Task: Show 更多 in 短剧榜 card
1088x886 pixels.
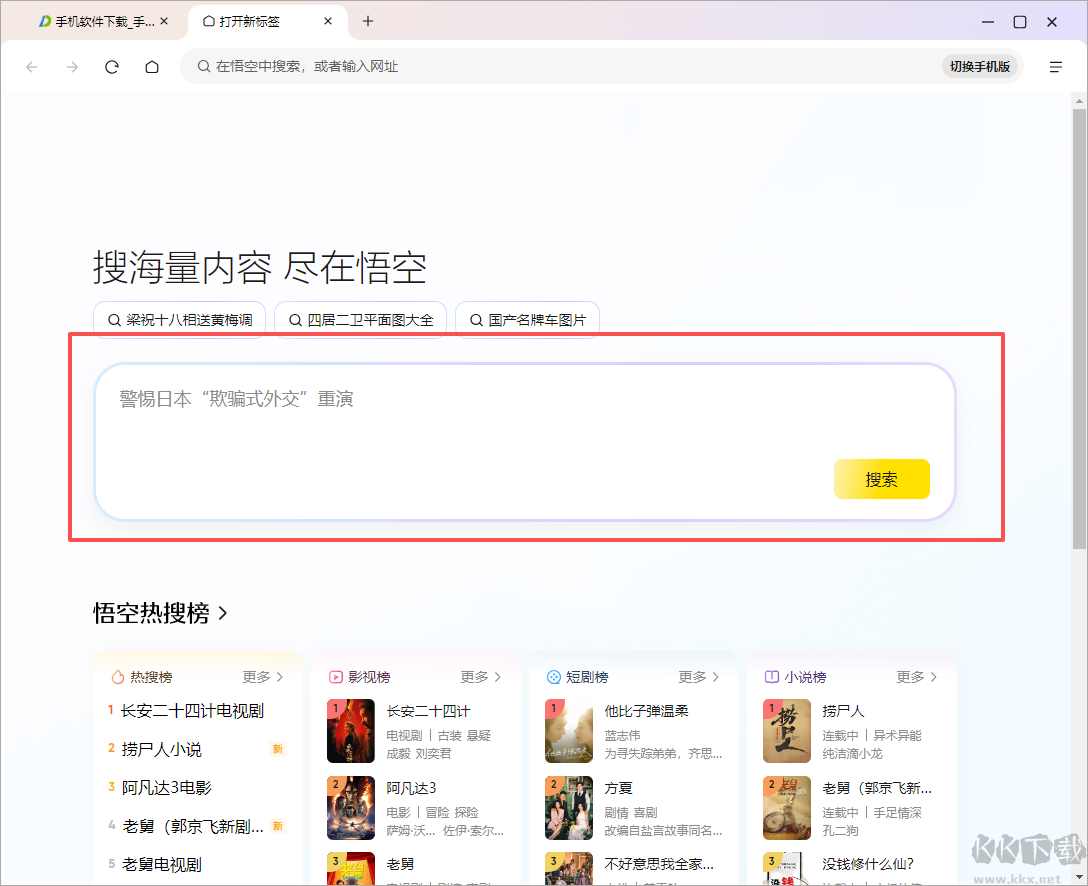Action: 699,677
